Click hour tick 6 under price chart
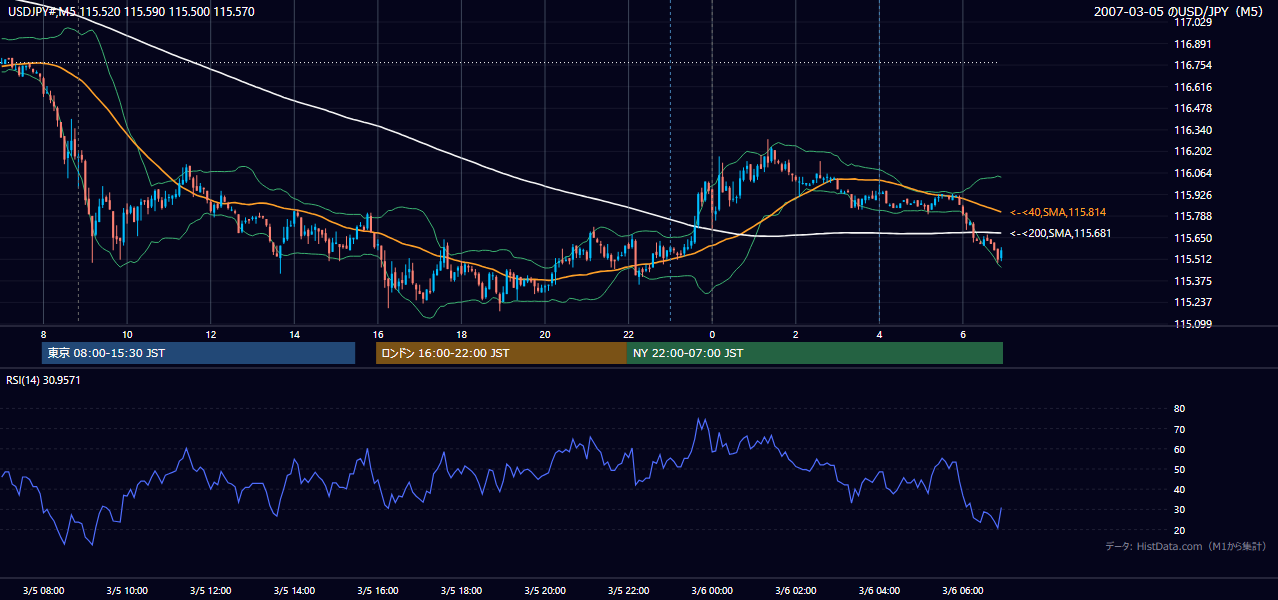1278x600 pixels. coord(963,334)
